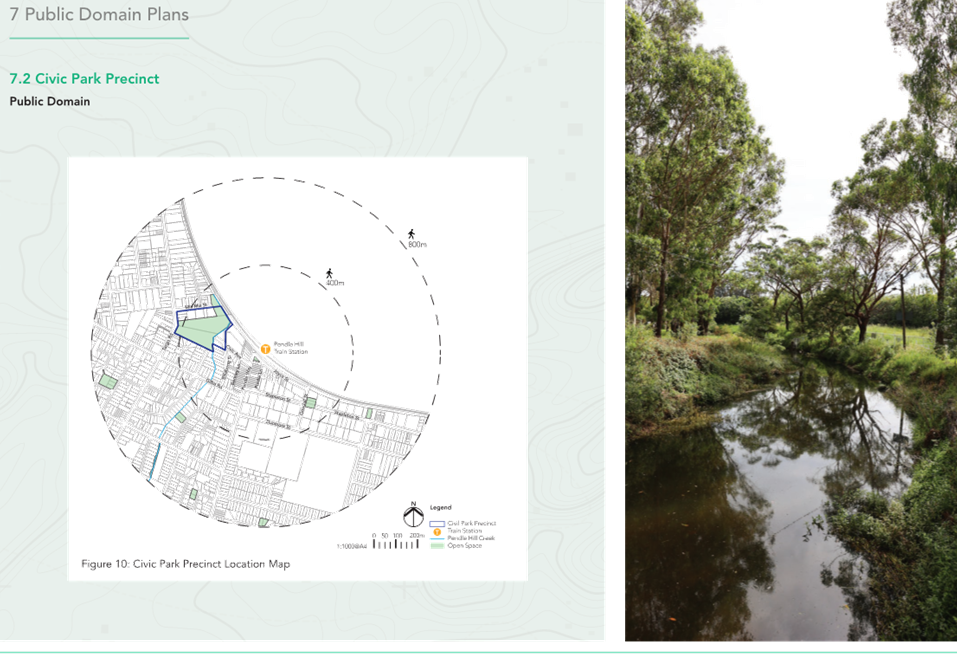This screenshot has height=661, width=957.
Task: Open the creek and trees photograph
Action: pyautogui.click(x=790, y=320)
